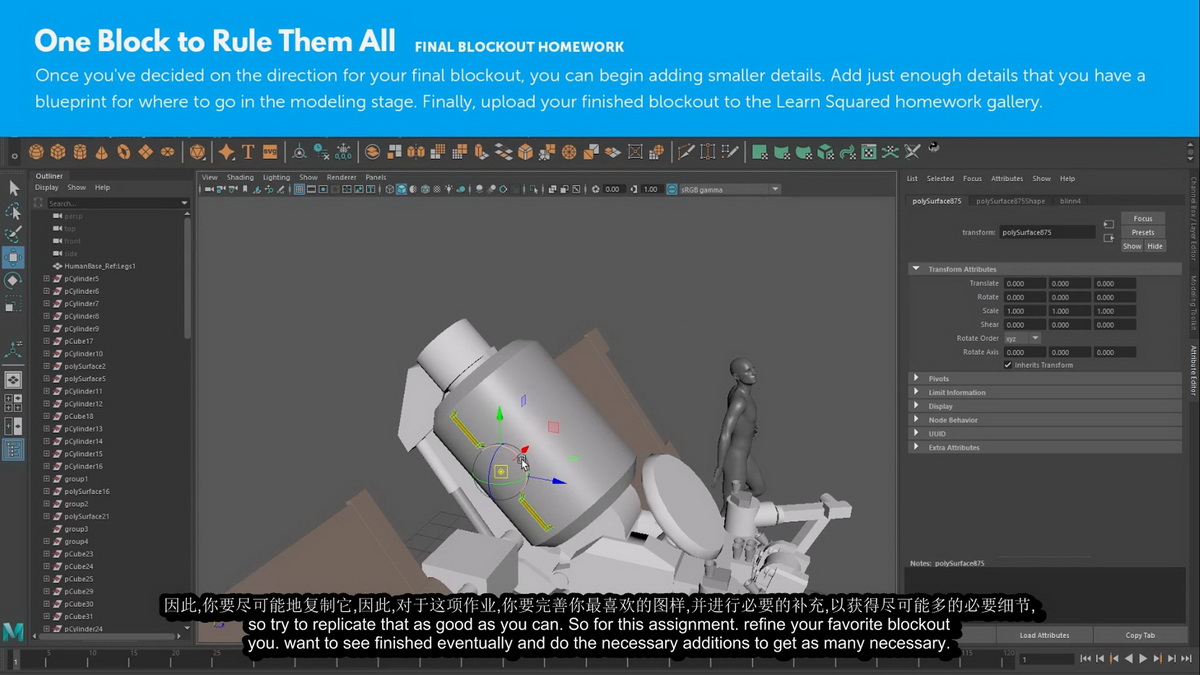Create a polygon cone from shelf
The width and height of the screenshot is (1200, 675).
(x=102, y=152)
